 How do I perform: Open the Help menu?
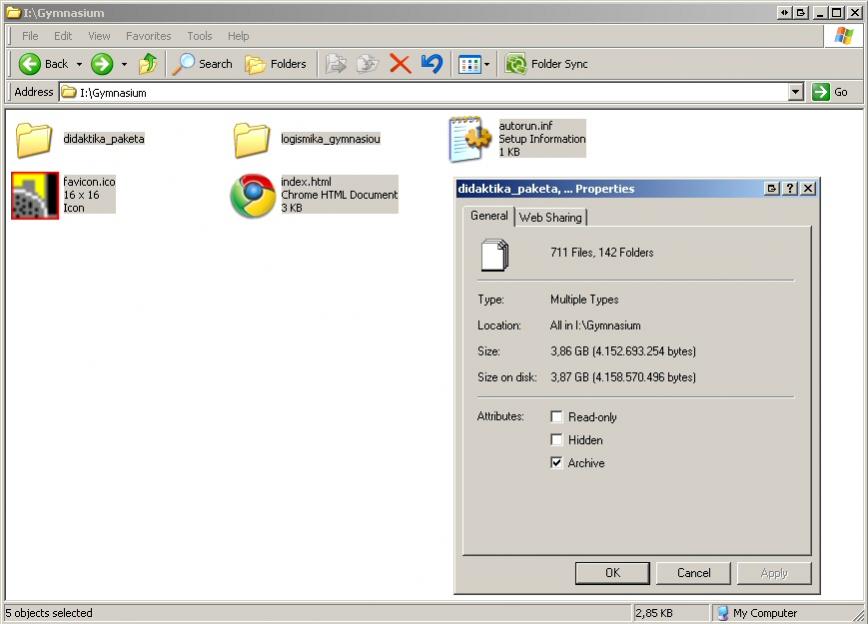(238, 36)
